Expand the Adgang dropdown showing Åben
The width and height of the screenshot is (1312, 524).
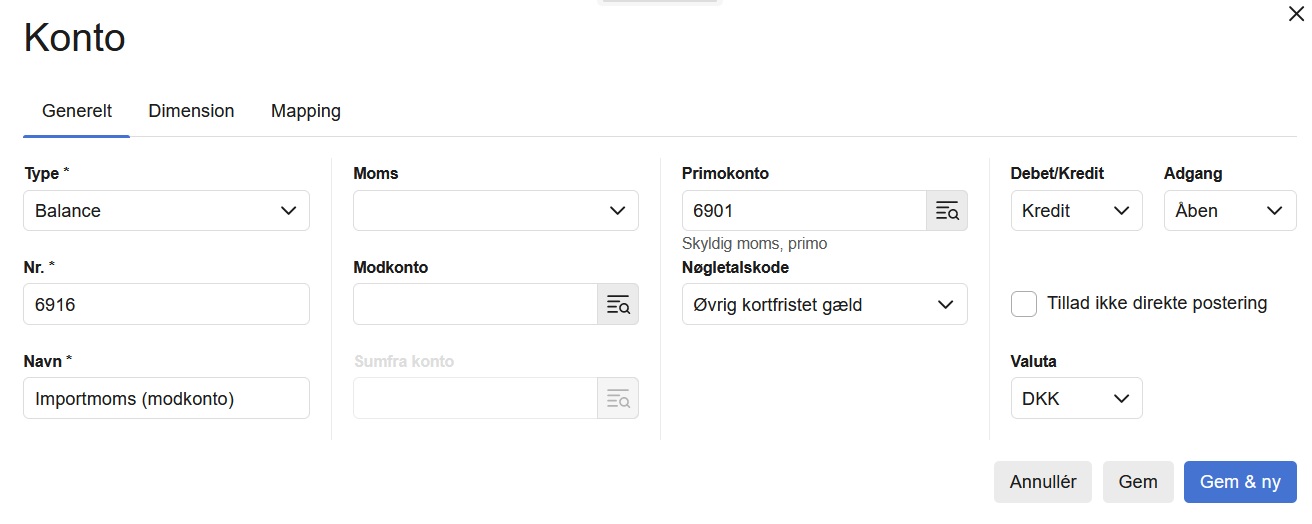(x=1230, y=211)
